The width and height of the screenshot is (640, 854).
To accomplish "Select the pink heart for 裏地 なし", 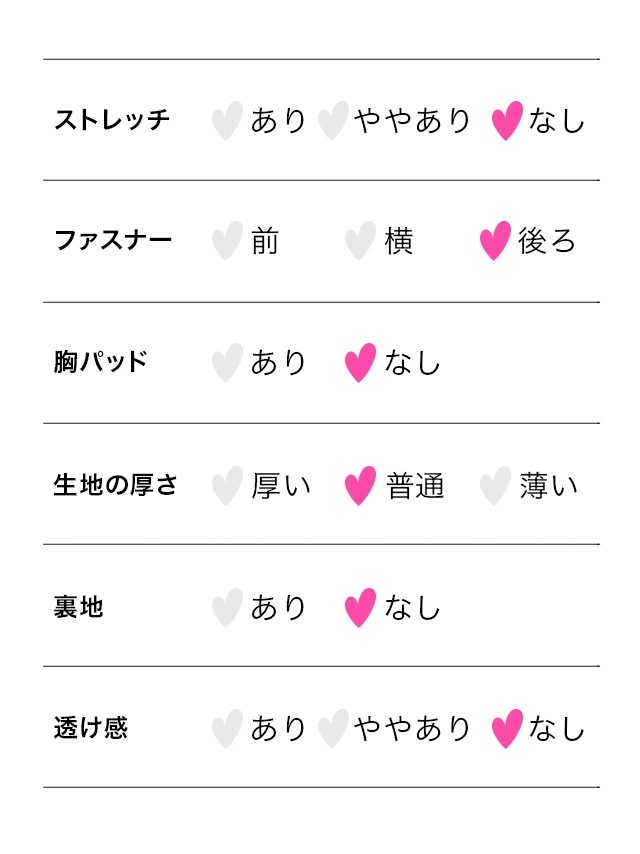I will pos(360,608).
